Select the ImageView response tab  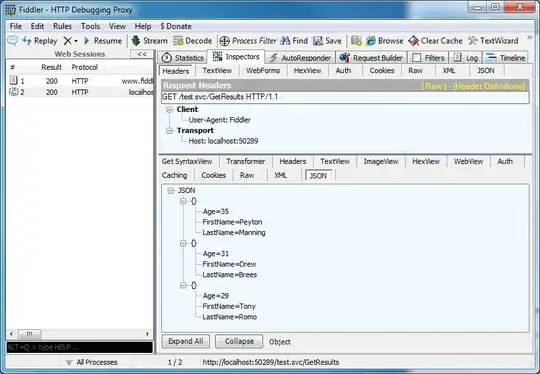click(381, 162)
